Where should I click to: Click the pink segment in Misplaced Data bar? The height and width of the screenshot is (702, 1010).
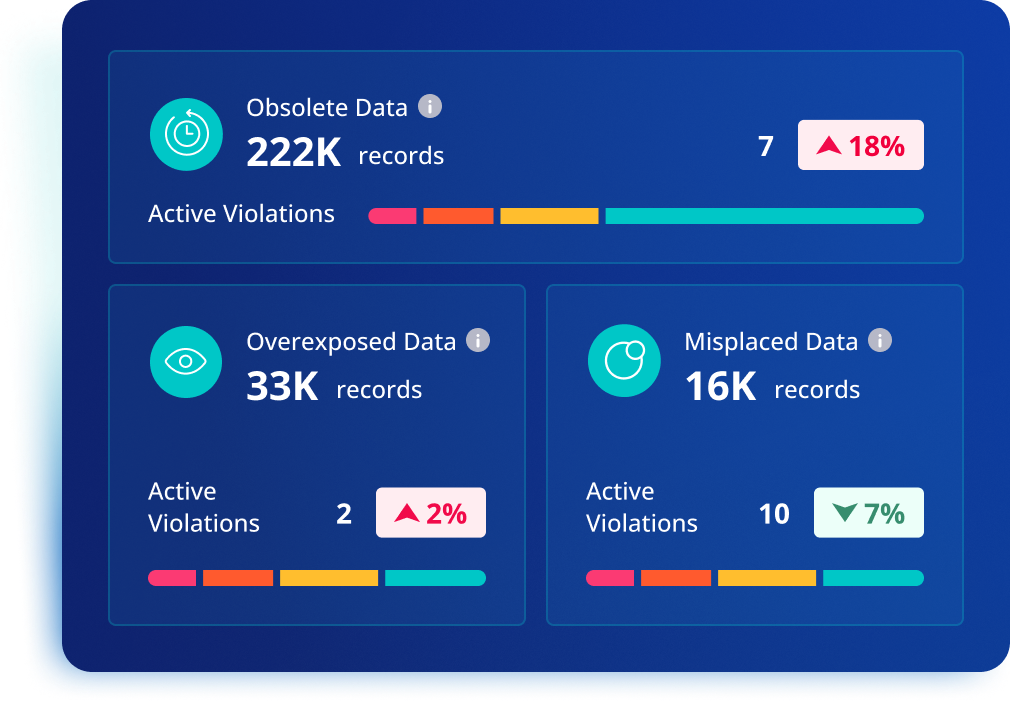(x=610, y=578)
